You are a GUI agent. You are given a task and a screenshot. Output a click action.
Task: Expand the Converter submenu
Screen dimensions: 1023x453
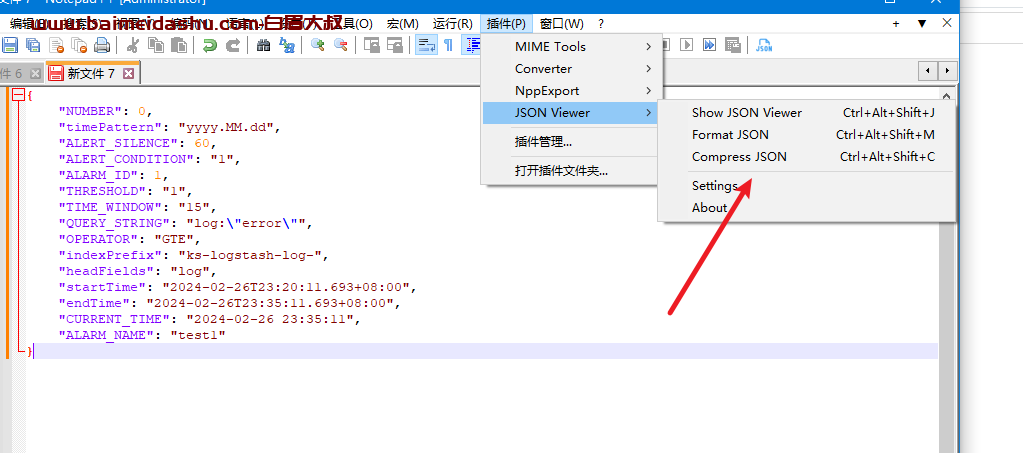[x=572, y=69]
